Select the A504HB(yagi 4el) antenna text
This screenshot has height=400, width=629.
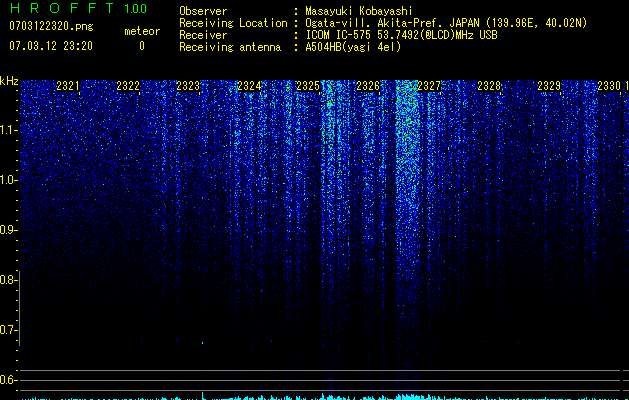coord(353,47)
